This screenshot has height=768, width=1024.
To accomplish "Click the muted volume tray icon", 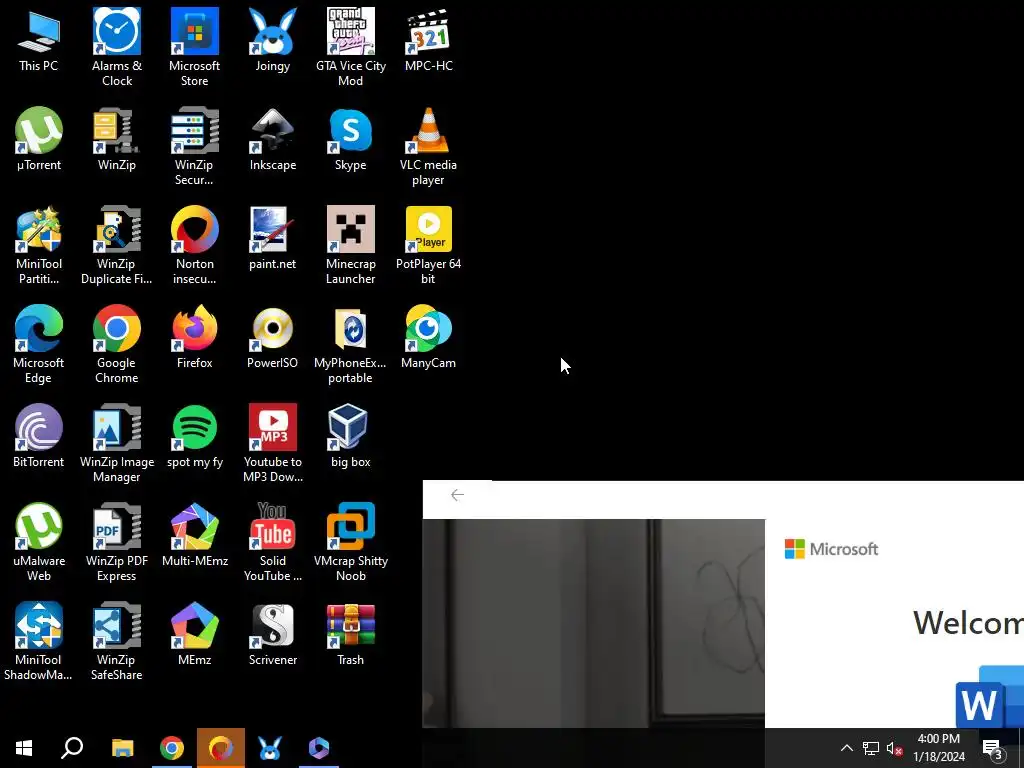I will pos(895,748).
